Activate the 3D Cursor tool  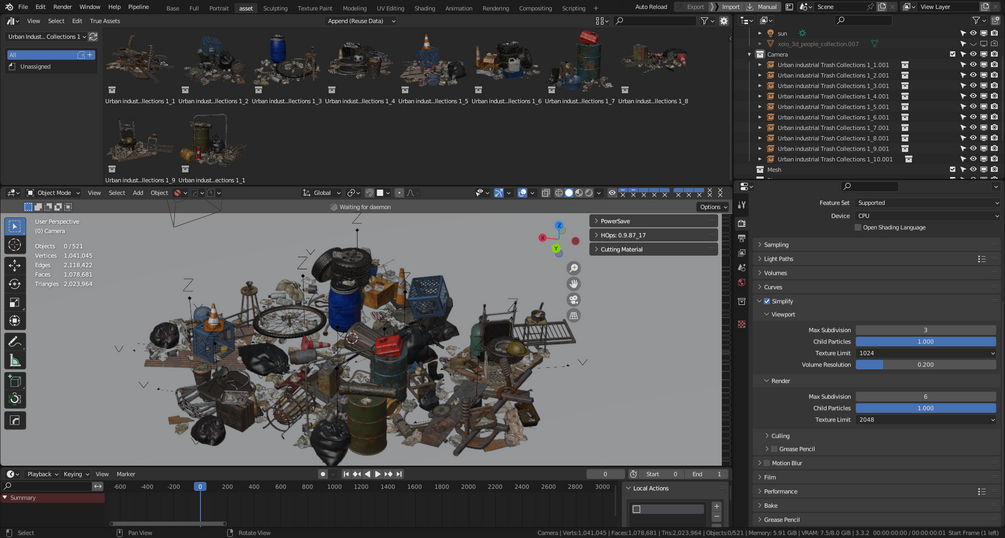[15, 245]
